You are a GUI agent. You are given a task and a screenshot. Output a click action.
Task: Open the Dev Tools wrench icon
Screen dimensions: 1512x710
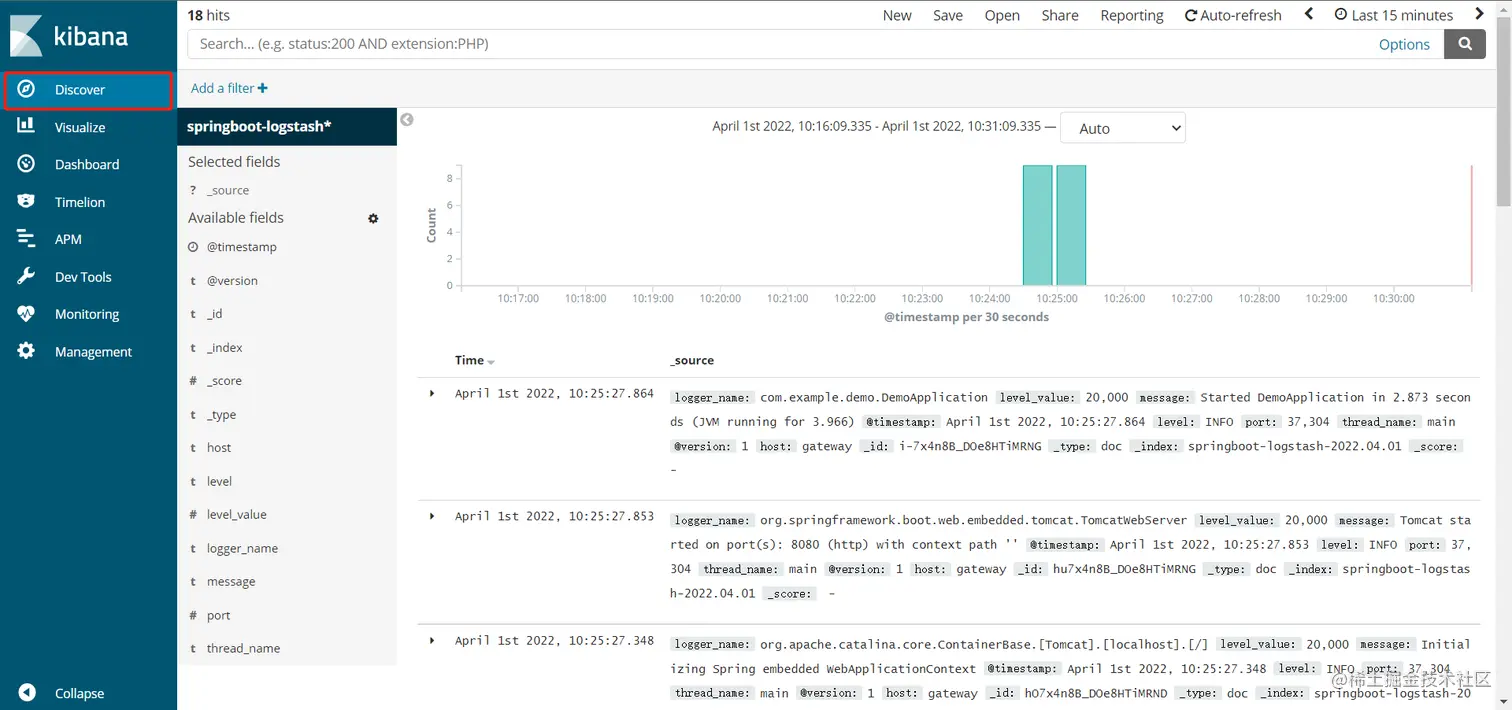coord(26,276)
